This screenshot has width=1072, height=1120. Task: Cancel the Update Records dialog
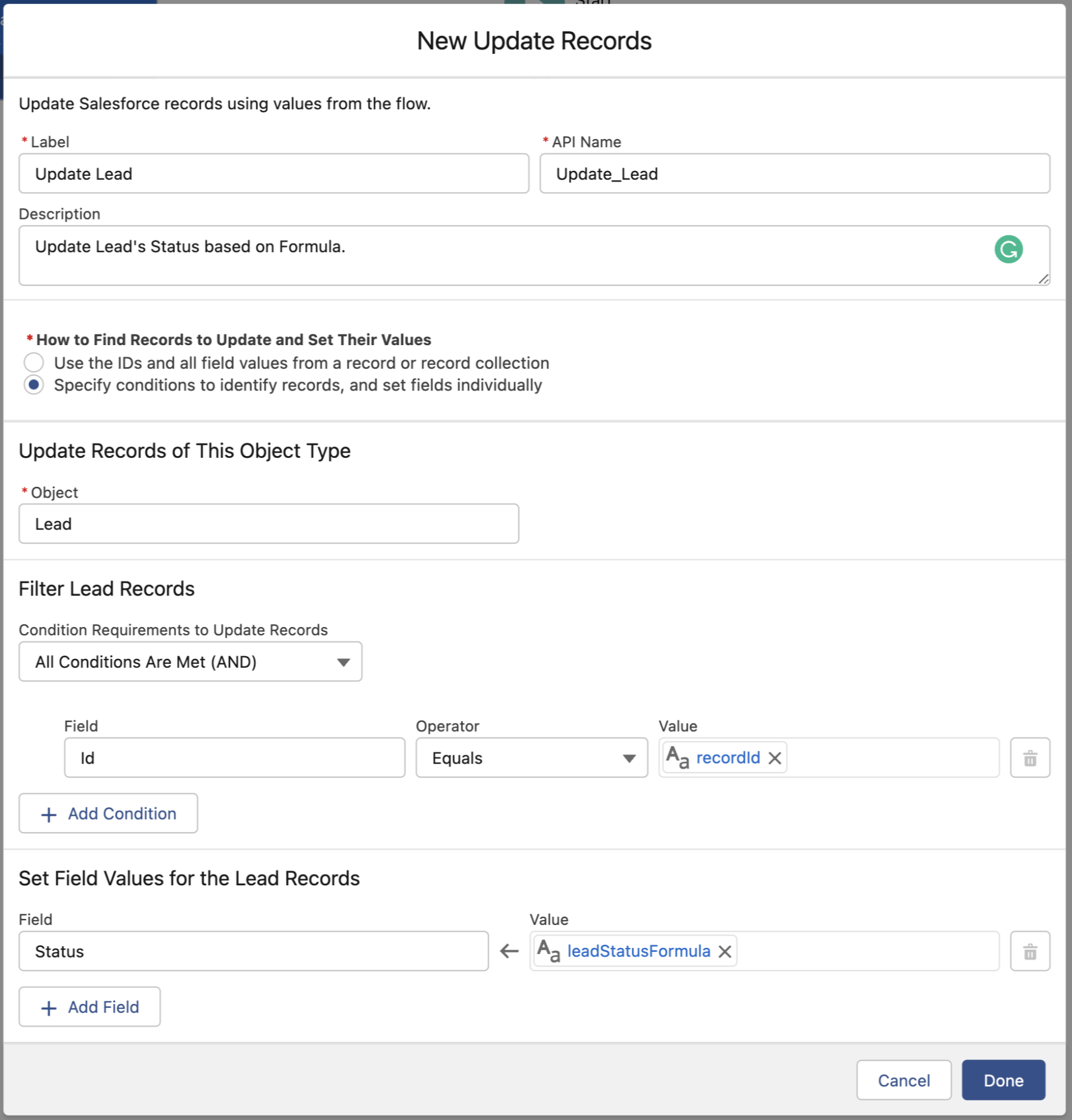click(903, 1081)
